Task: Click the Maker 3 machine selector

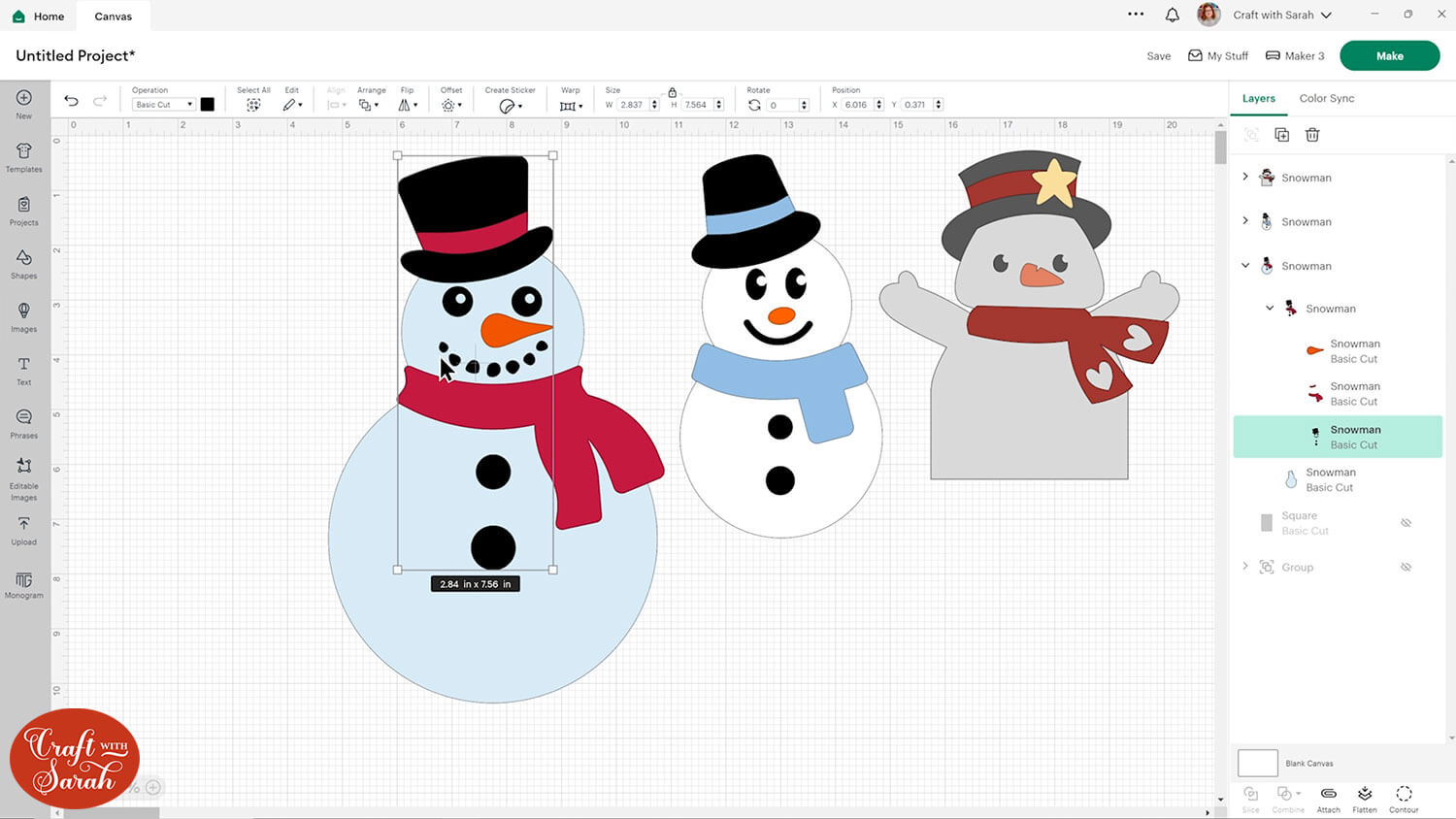Action: tap(1295, 56)
